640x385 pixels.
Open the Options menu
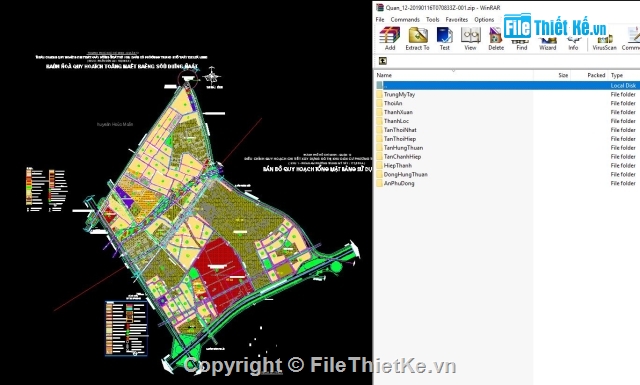[484, 20]
